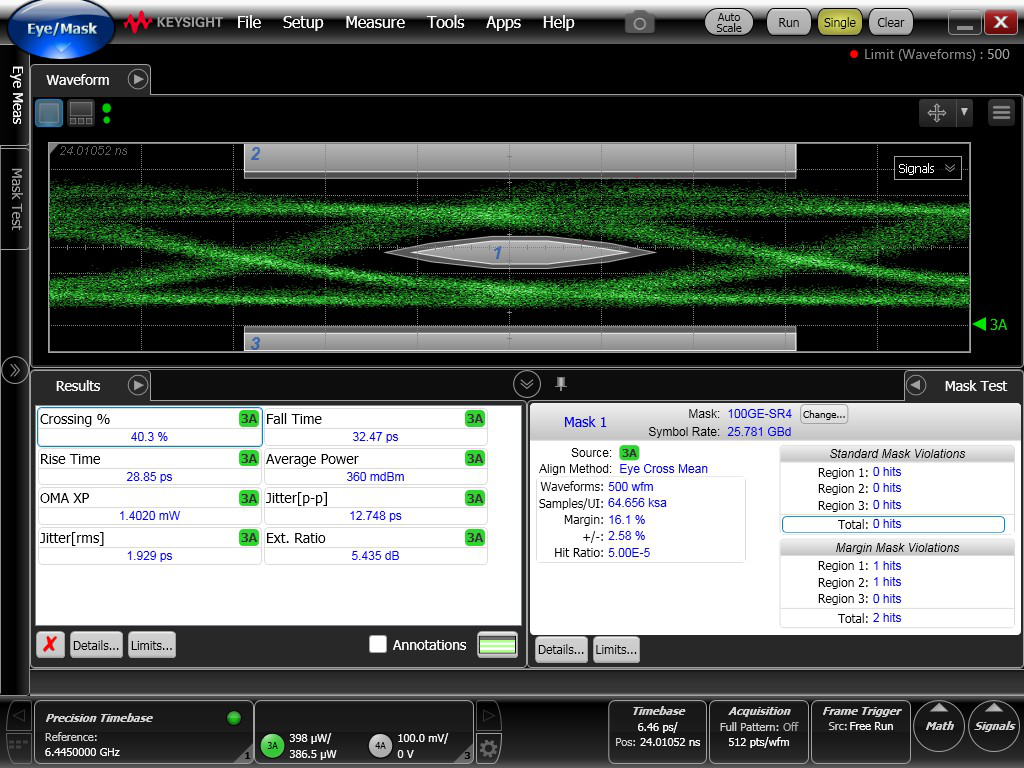Screen dimensions: 1024x768
Task: Switch to the Mask Test side tab
Action: coord(16,198)
